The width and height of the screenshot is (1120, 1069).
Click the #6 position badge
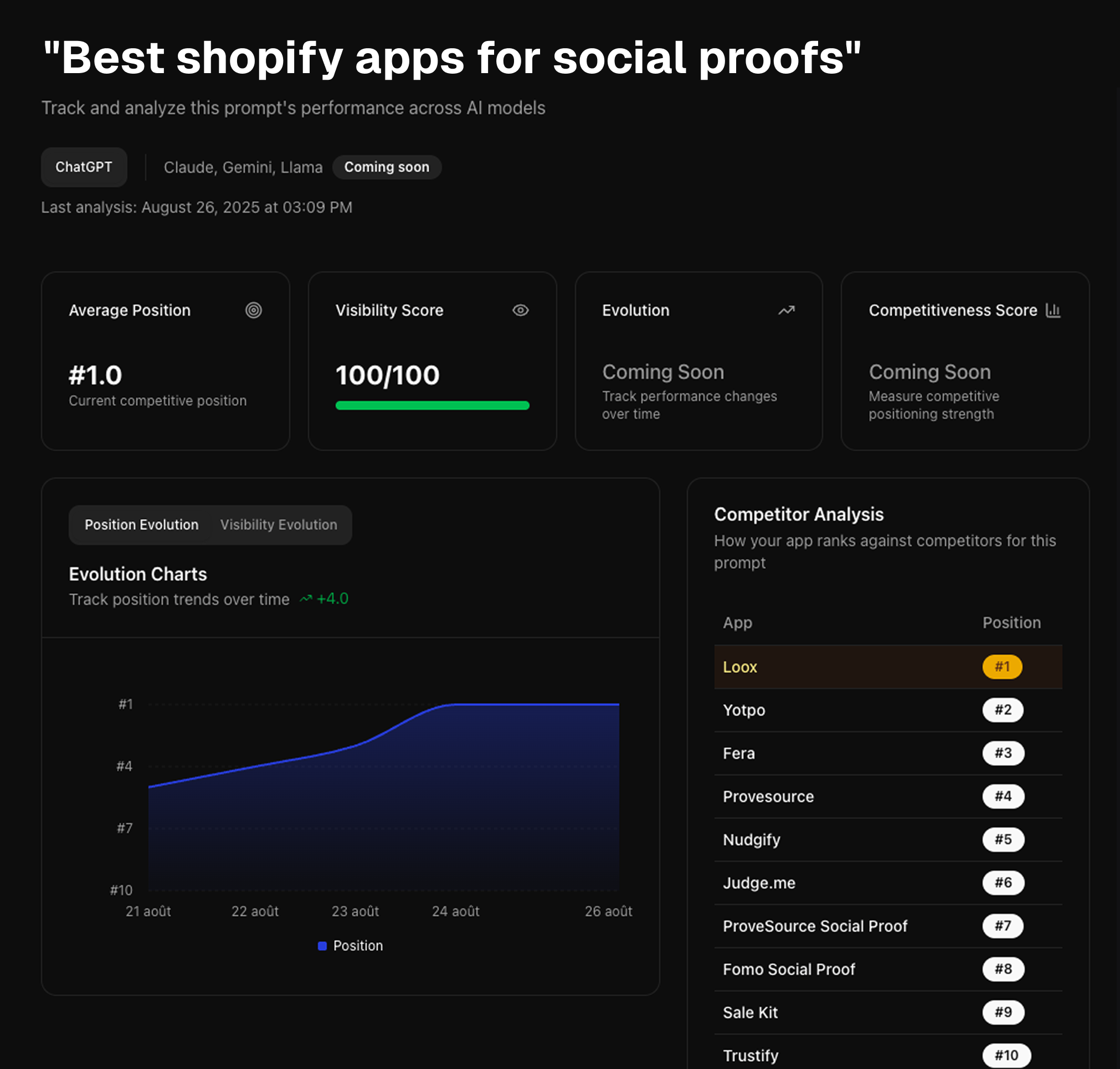click(1003, 883)
